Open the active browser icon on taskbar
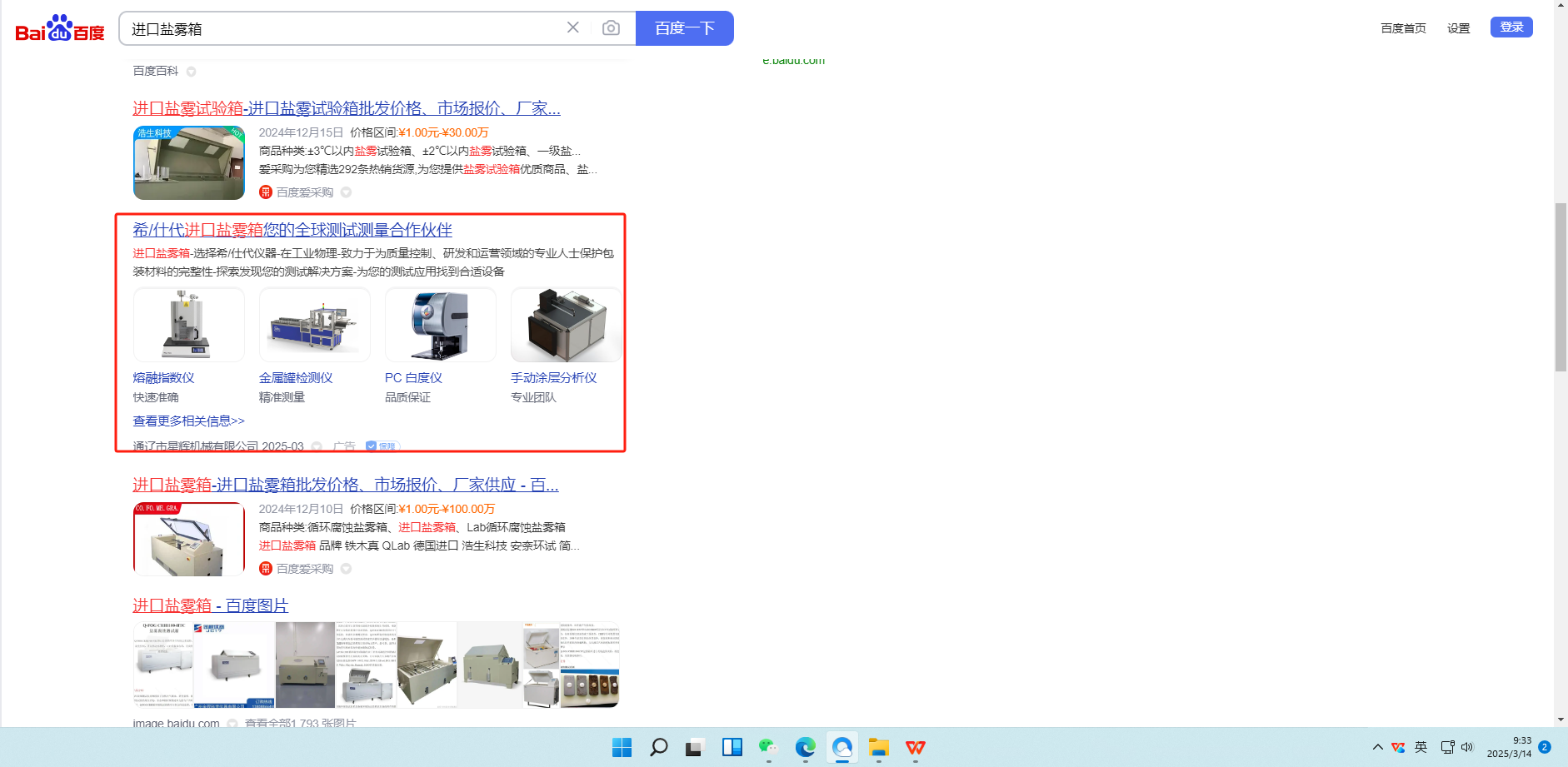The height and width of the screenshot is (767, 1568). tap(841, 747)
